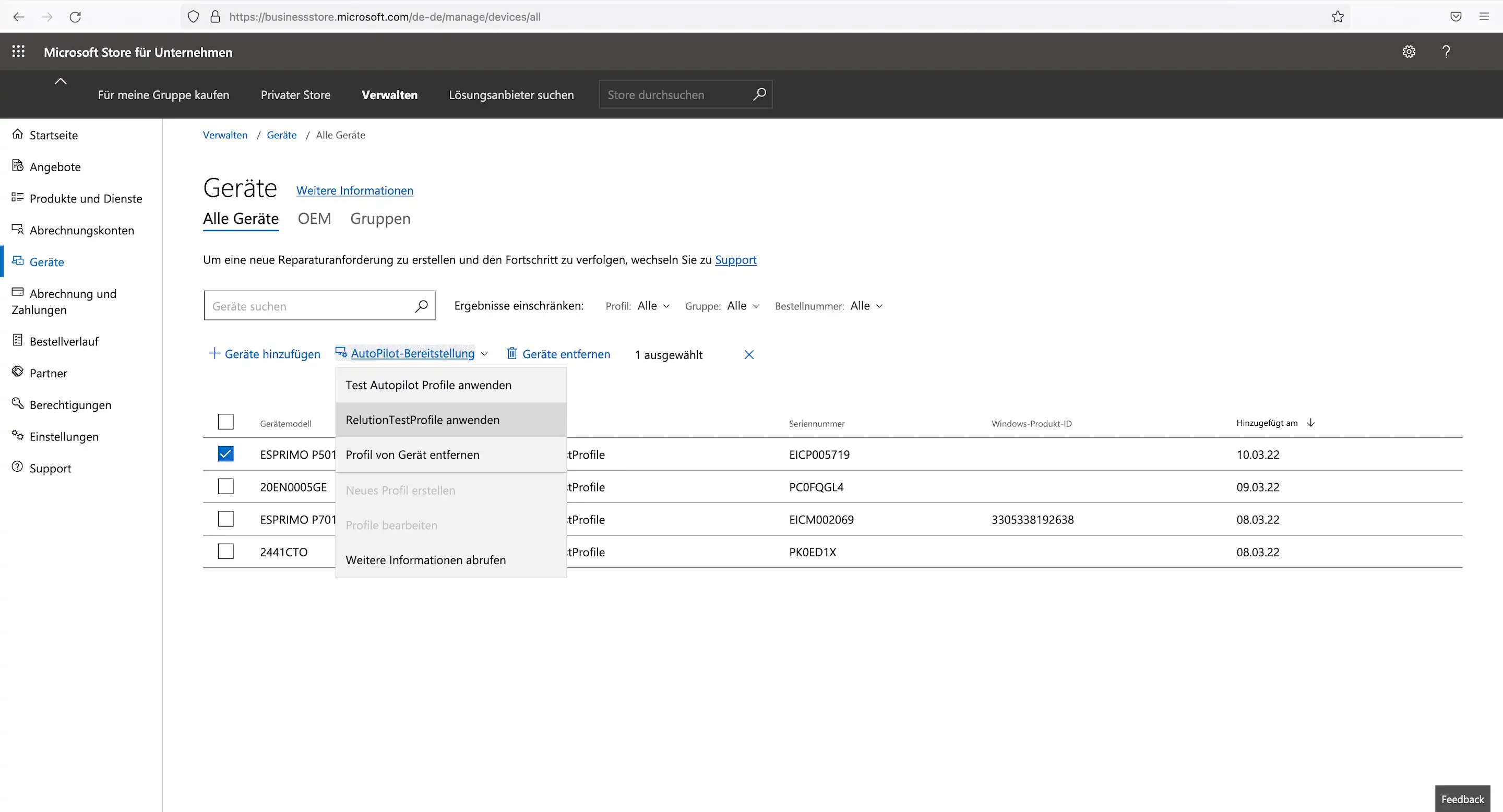Clear selection with the X icon
This screenshot has width=1503, height=812.
coord(749,355)
